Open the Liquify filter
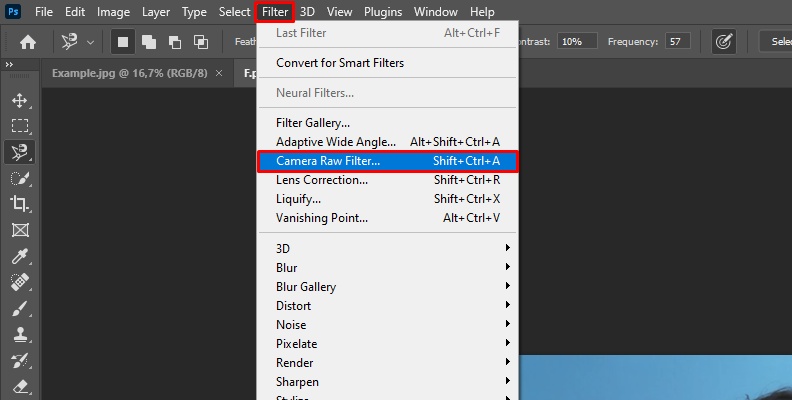 [x=387, y=199]
